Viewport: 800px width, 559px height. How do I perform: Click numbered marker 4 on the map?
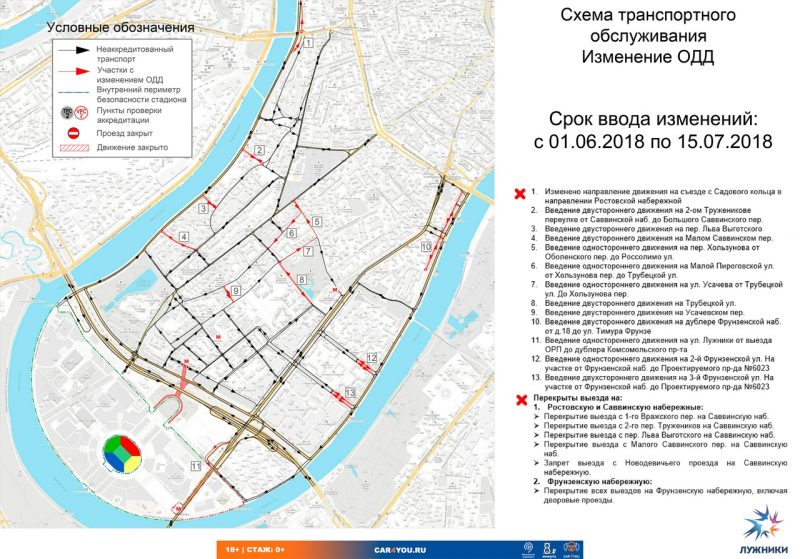point(184,237)
